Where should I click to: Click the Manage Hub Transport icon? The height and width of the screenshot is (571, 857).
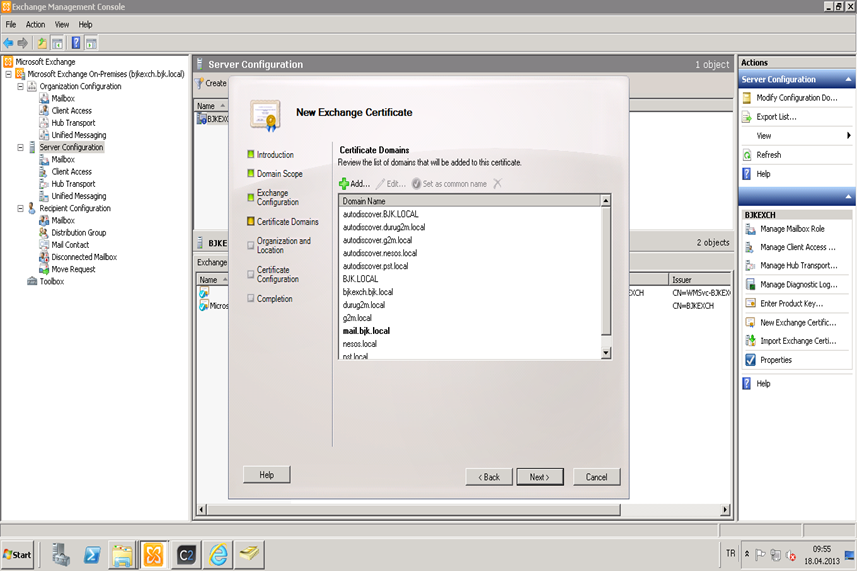[x=750, y=266]
